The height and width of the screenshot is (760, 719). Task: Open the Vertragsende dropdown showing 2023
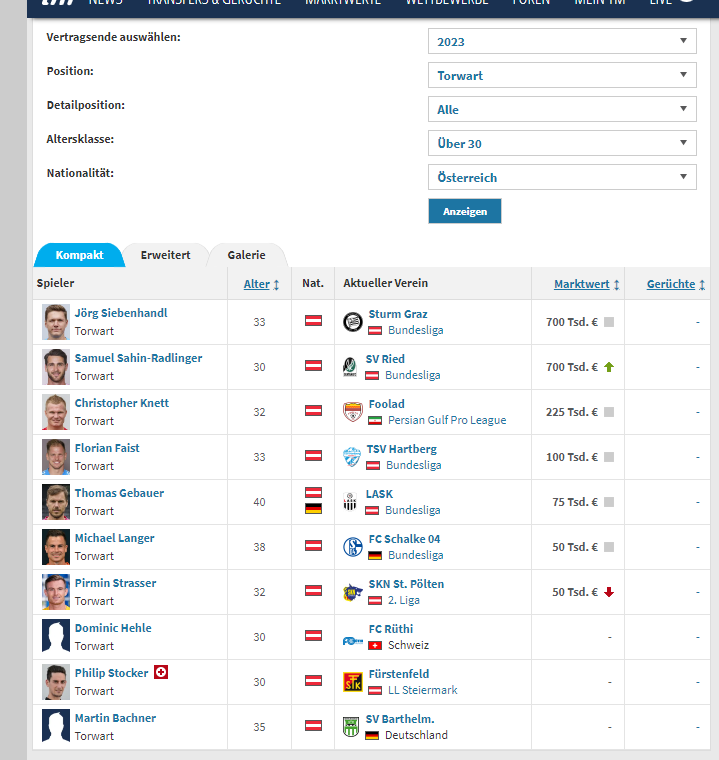coord(562,41)
